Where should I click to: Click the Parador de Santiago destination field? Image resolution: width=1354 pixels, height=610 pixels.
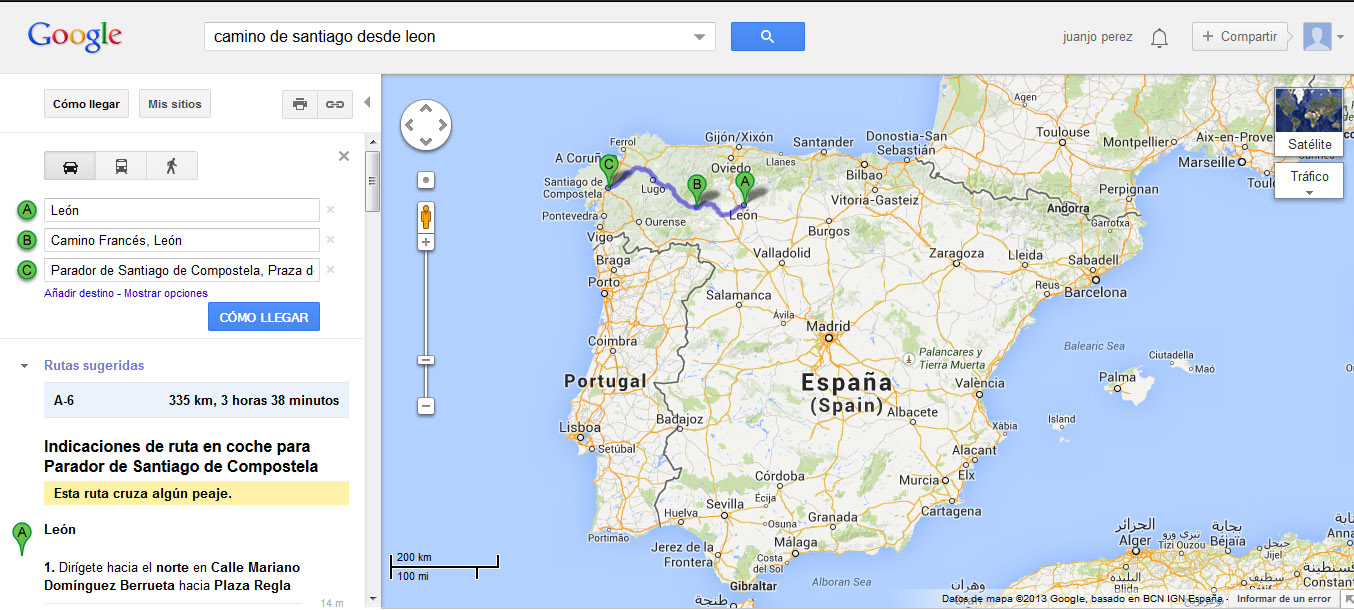point(182,270)
